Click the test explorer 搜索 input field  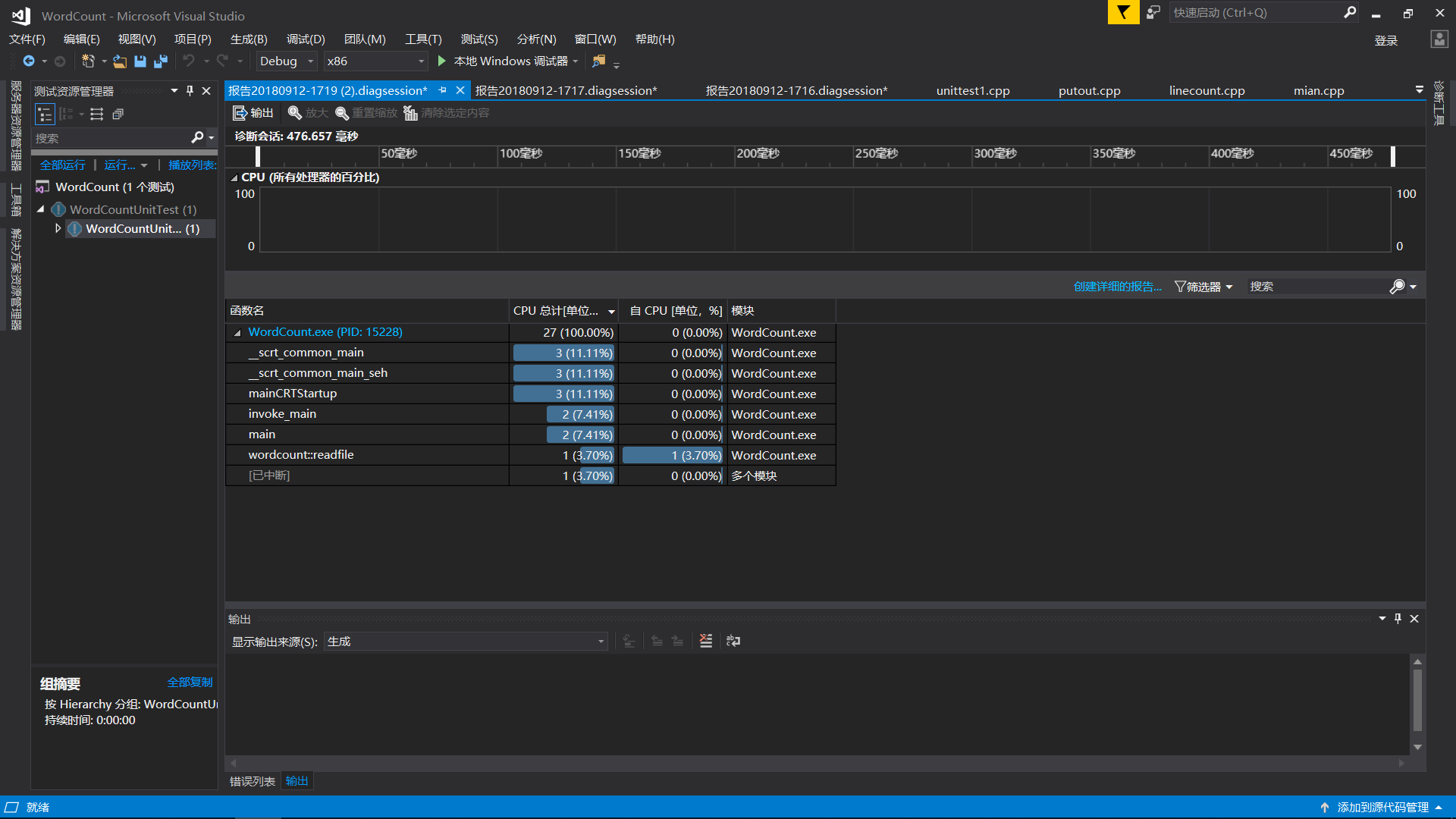(110, 138)
